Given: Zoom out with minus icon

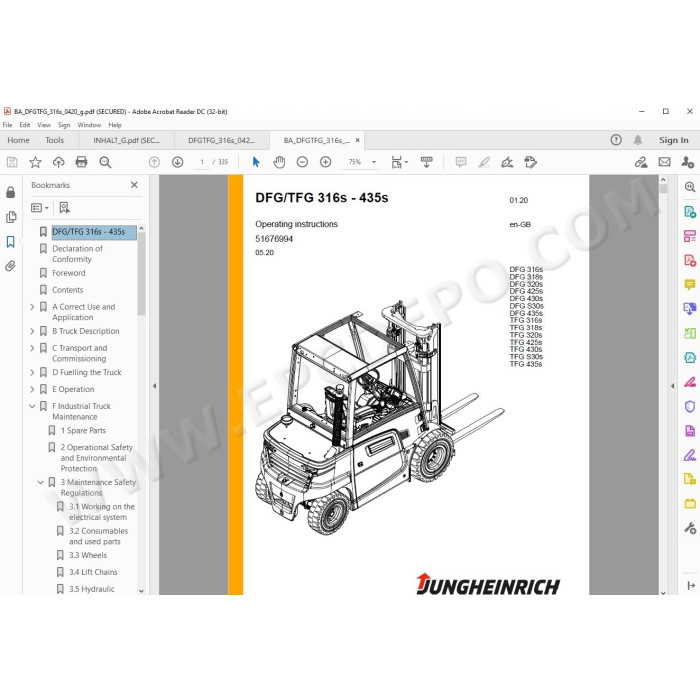Looking at the screenshot, I should coord(302,162).
